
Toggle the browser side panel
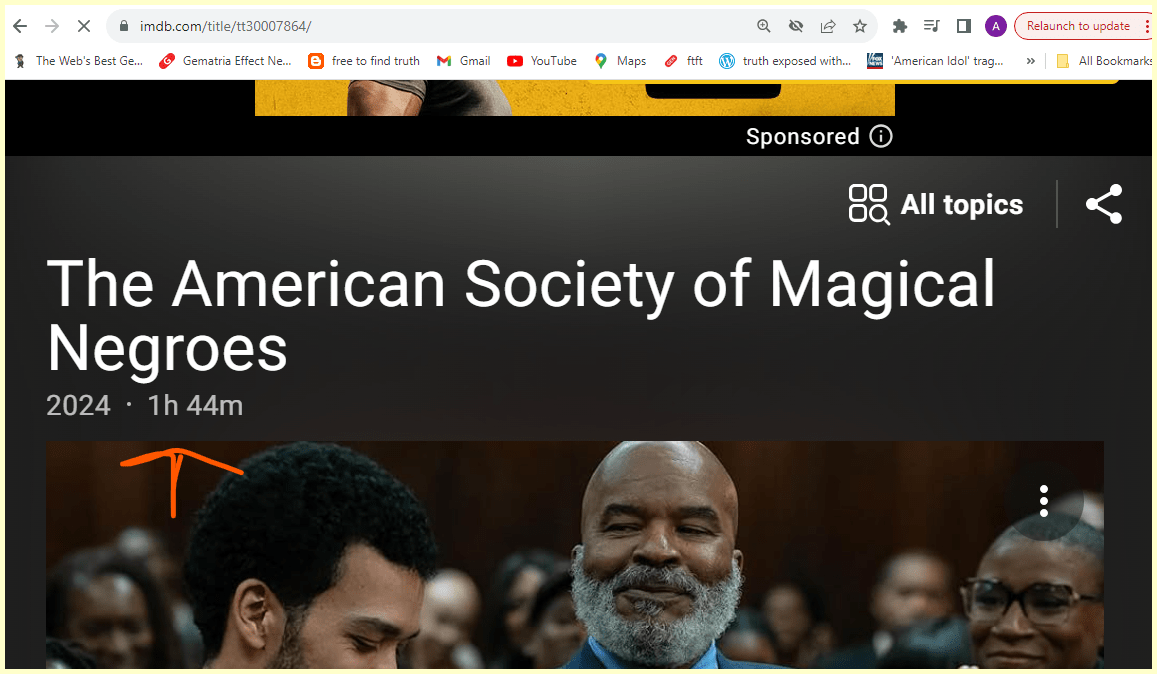click(964, 27)
